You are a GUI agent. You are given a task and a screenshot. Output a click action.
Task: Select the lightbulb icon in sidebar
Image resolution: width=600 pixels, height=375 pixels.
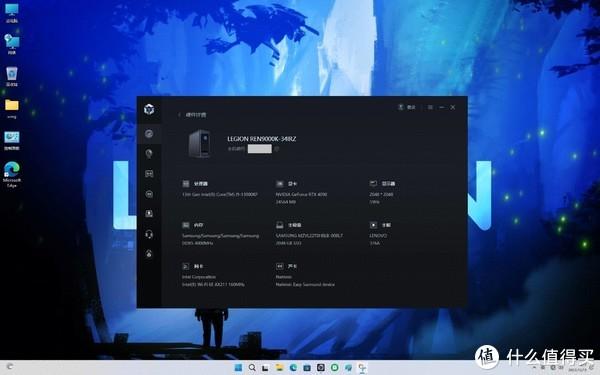[149, 153]
